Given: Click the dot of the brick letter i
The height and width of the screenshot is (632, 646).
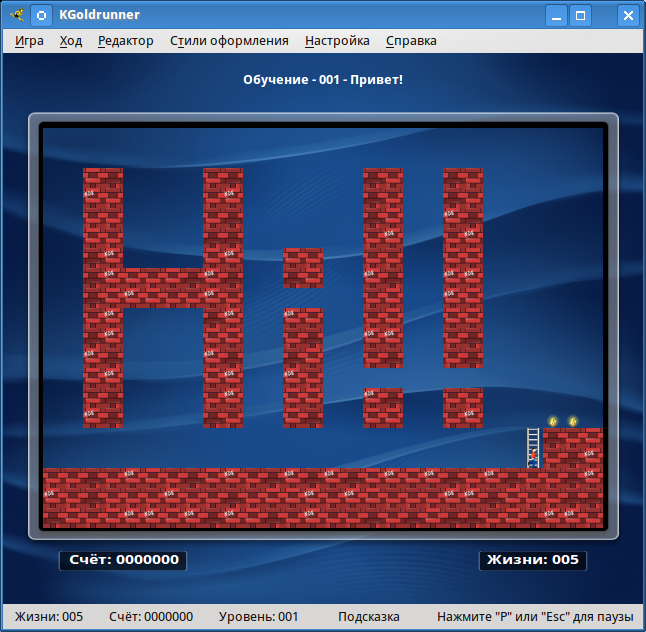Looking at the screenshot, I should click(303, 268).
